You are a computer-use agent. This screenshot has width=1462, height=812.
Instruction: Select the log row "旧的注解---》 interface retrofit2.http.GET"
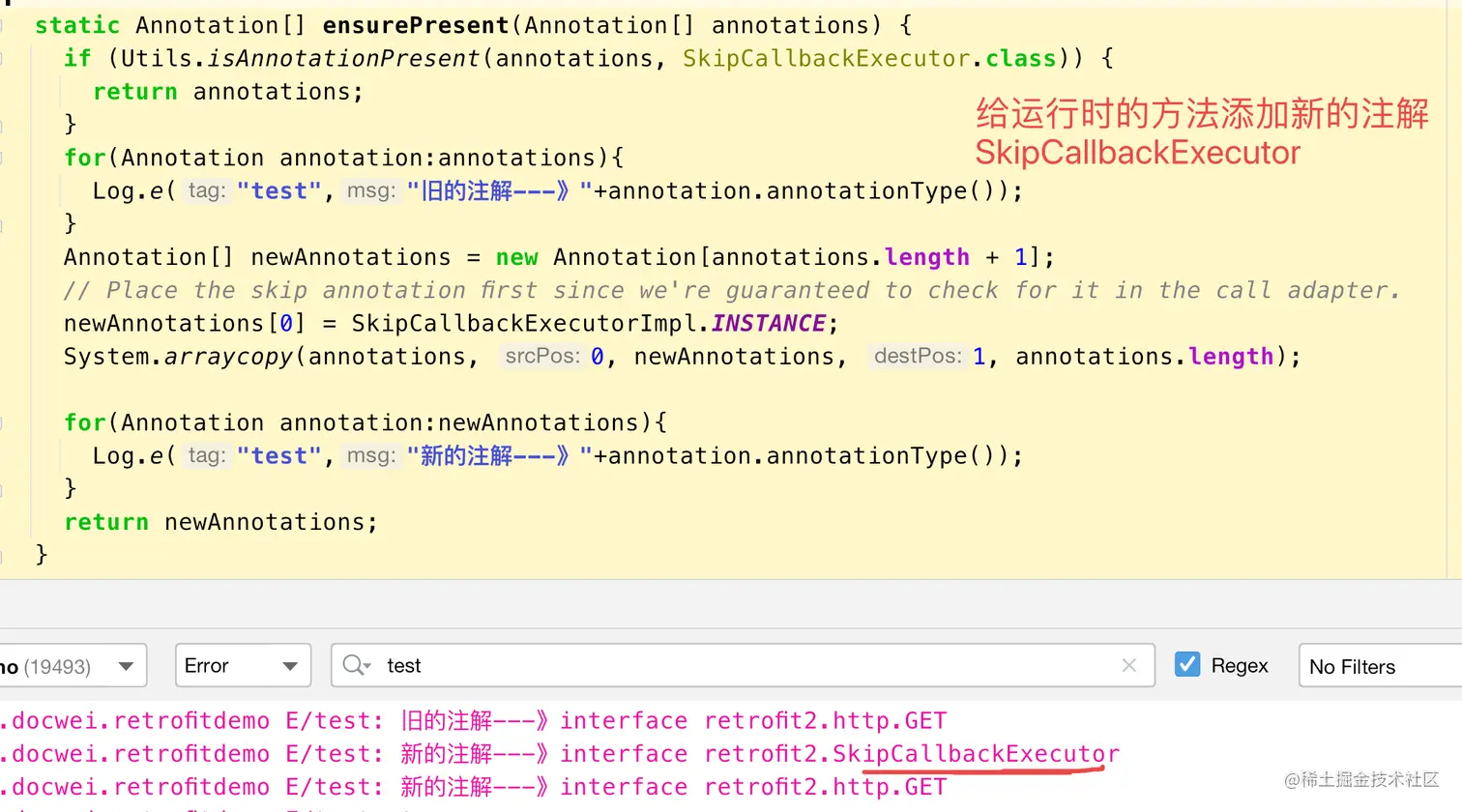(474, 721)
